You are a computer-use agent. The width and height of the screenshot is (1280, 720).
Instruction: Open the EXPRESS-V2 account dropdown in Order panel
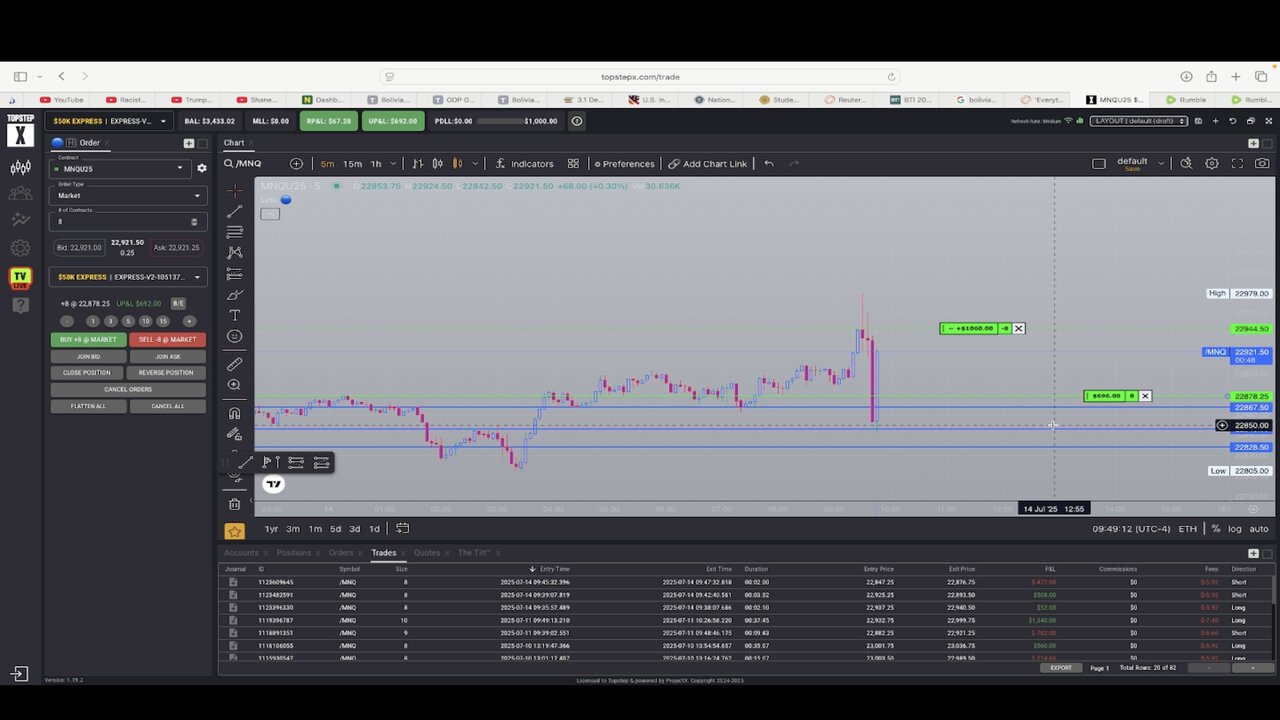point(127,277)
